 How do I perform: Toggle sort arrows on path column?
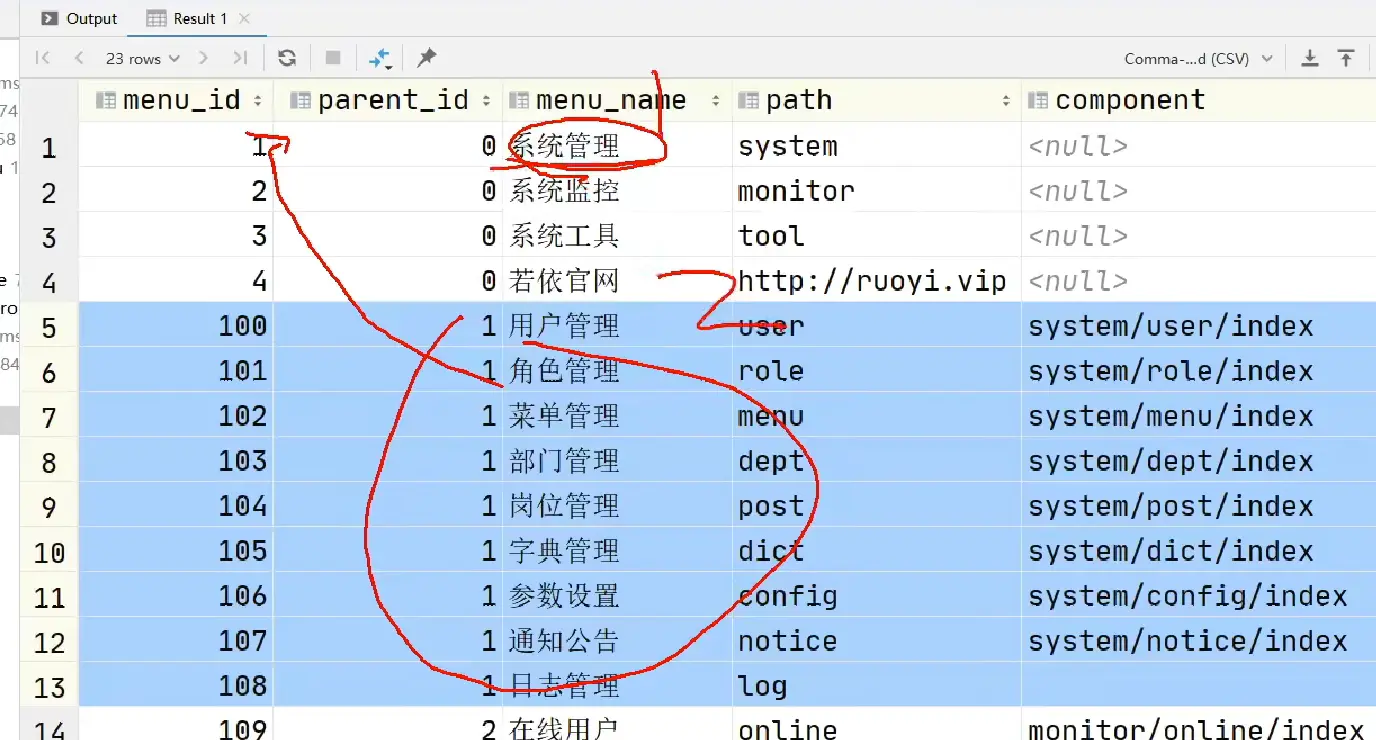[1005, 100]
